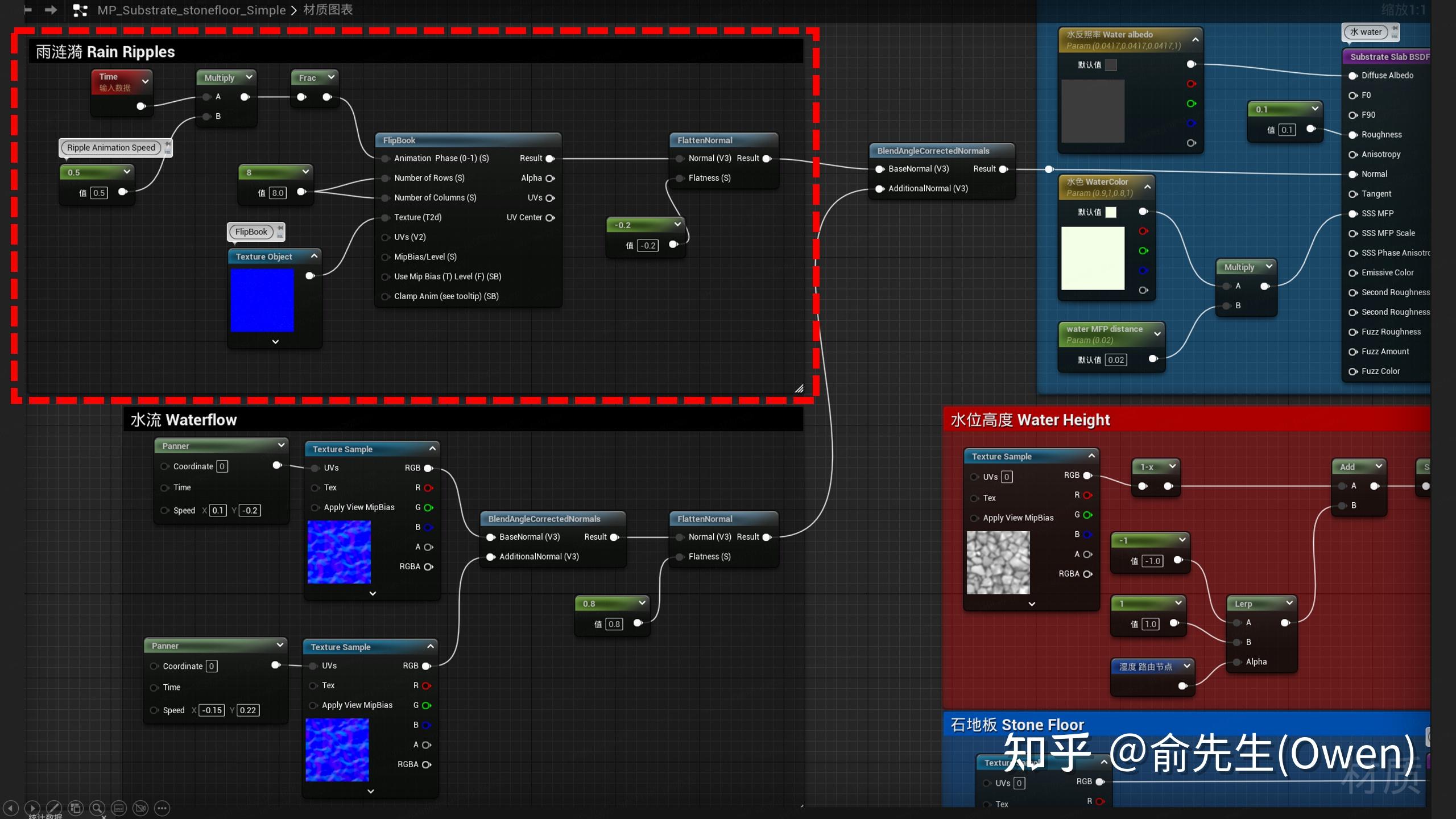Pin the 水 water comment bubble

coord(1395,28)
